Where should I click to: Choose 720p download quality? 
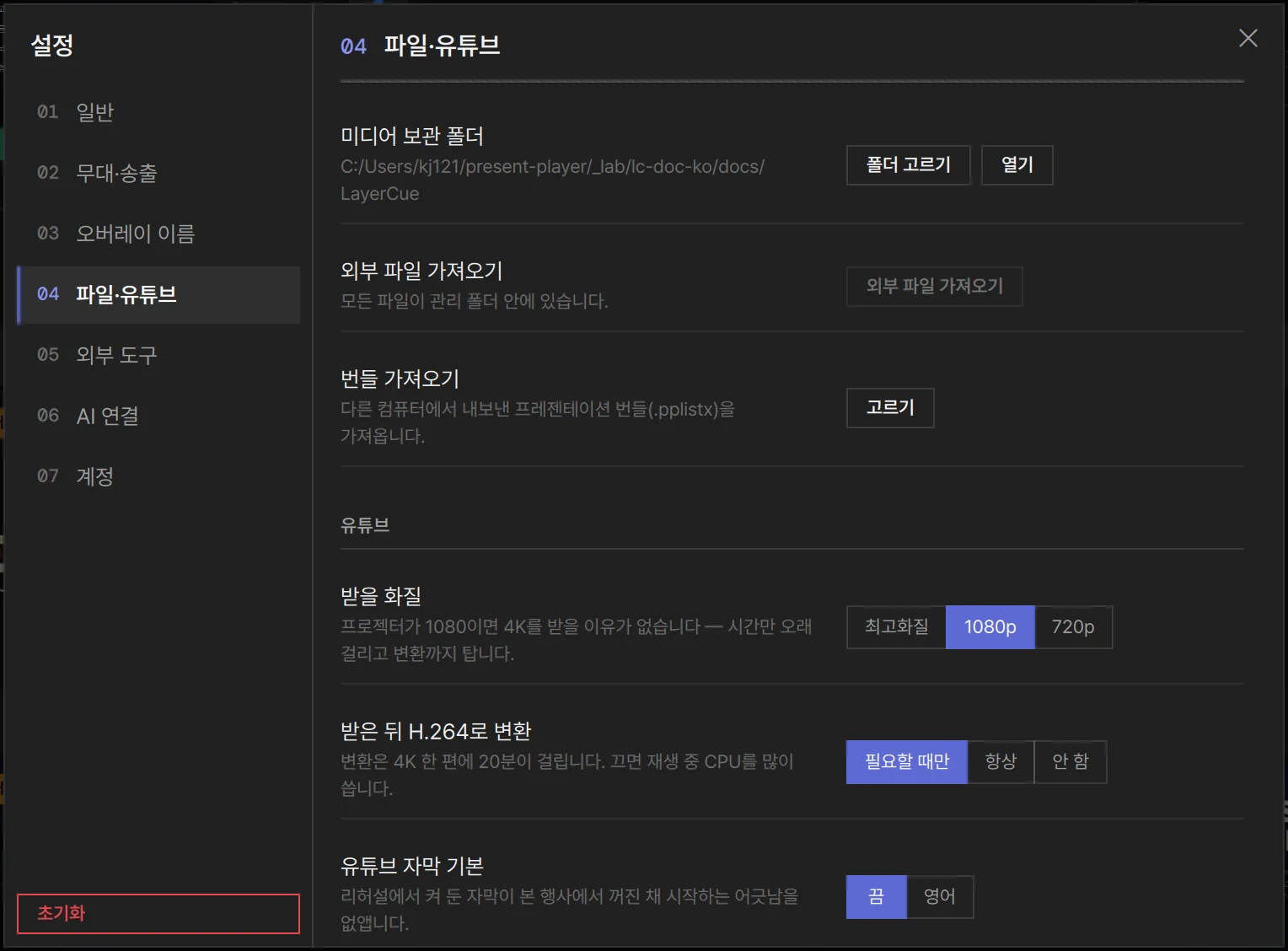[1073, 626]
